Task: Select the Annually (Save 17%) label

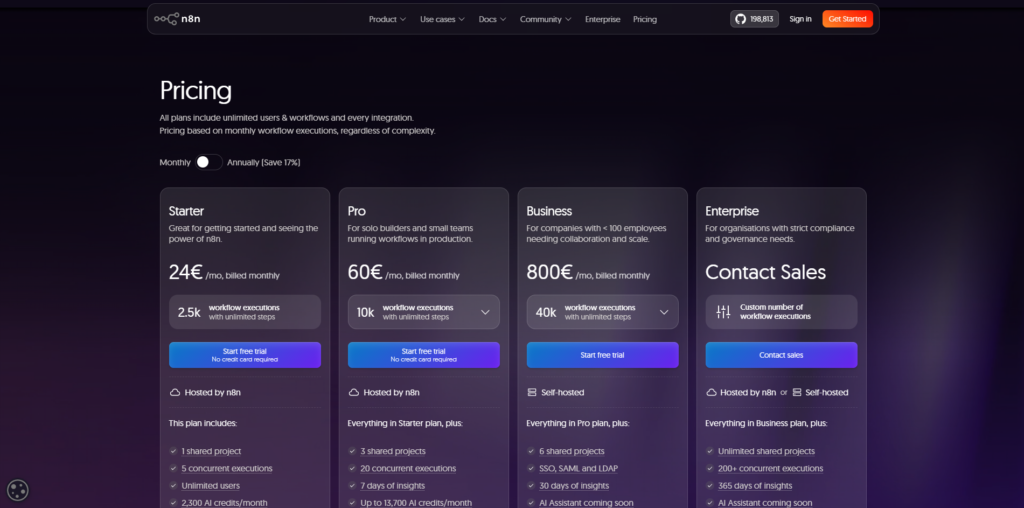Action: click(x=264, y=163)
